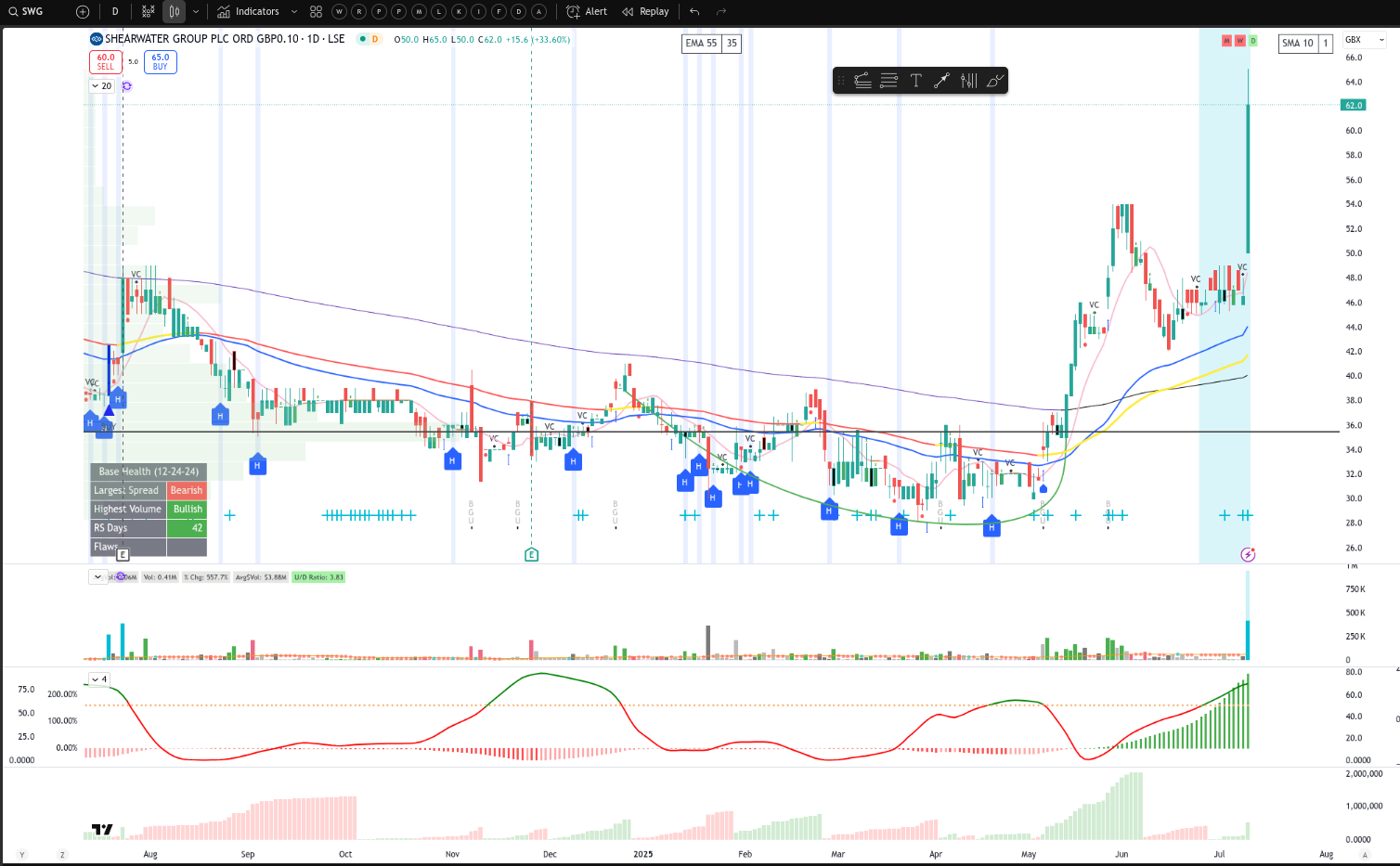Undo the last chart action
Viewport: 1400px width, 866px height.
[694, 11]
